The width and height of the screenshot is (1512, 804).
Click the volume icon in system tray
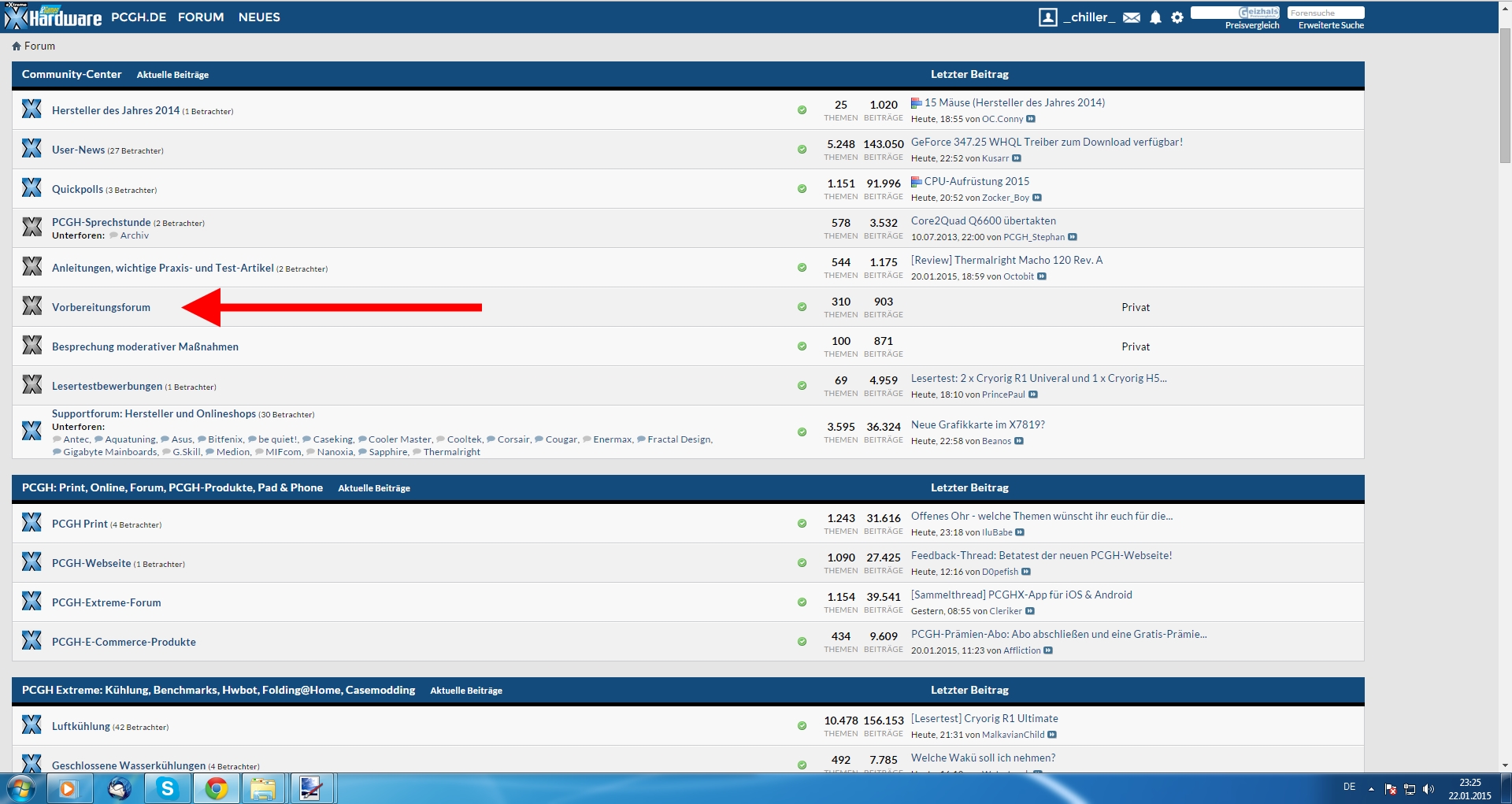tap(1429, 789)
